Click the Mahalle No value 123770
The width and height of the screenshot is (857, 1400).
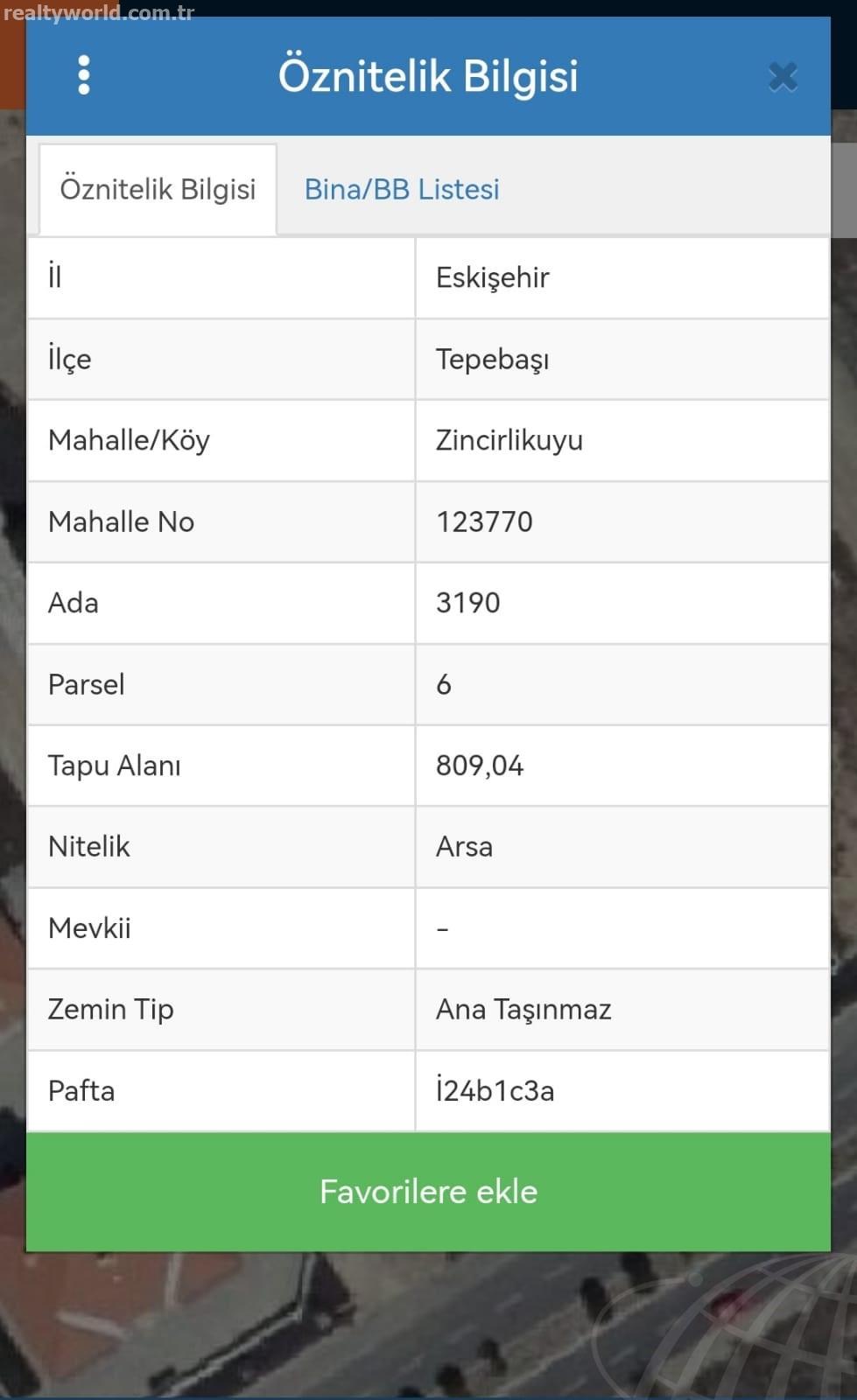coord(484,522)
